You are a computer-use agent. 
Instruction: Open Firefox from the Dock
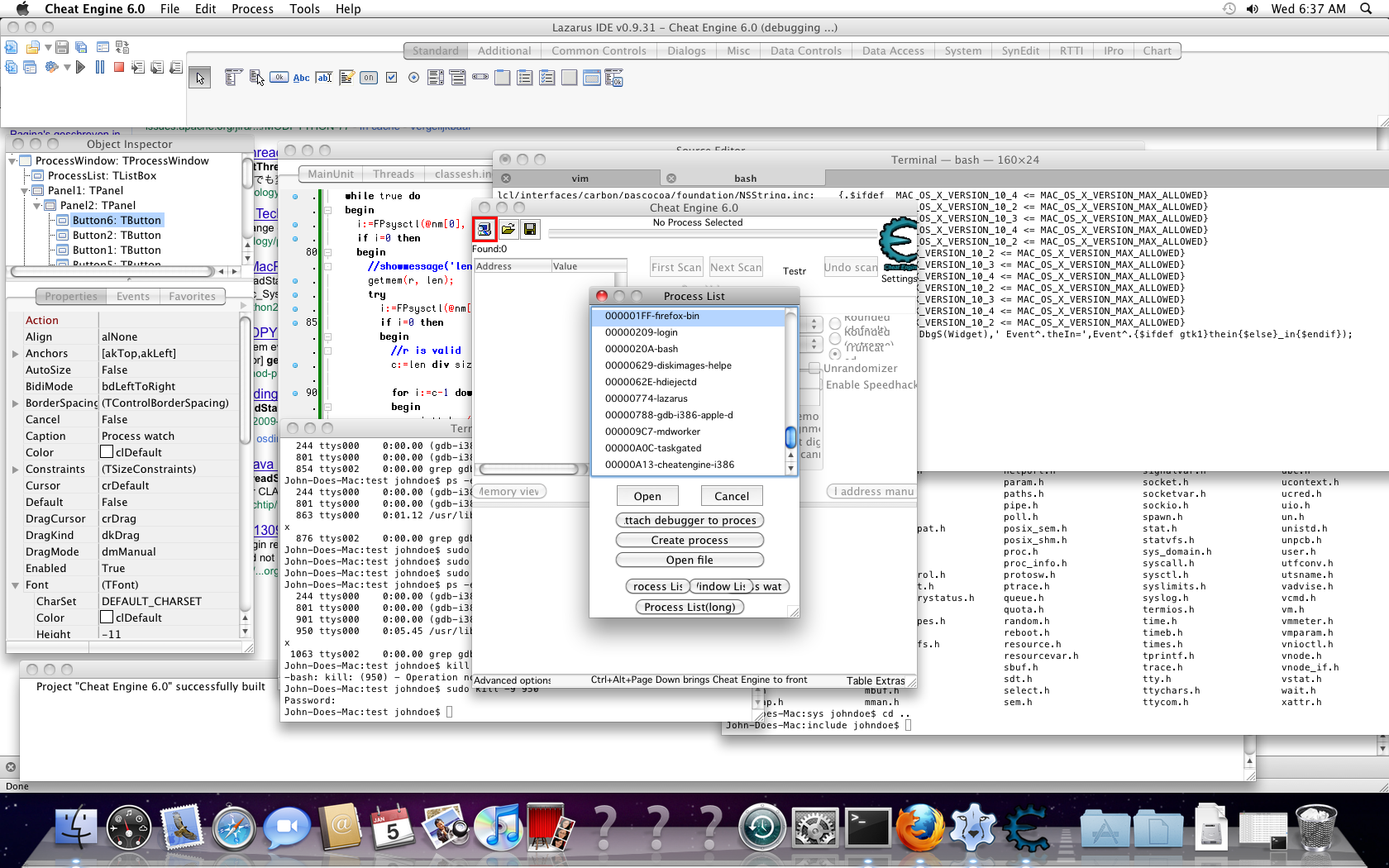pos(919,827)
